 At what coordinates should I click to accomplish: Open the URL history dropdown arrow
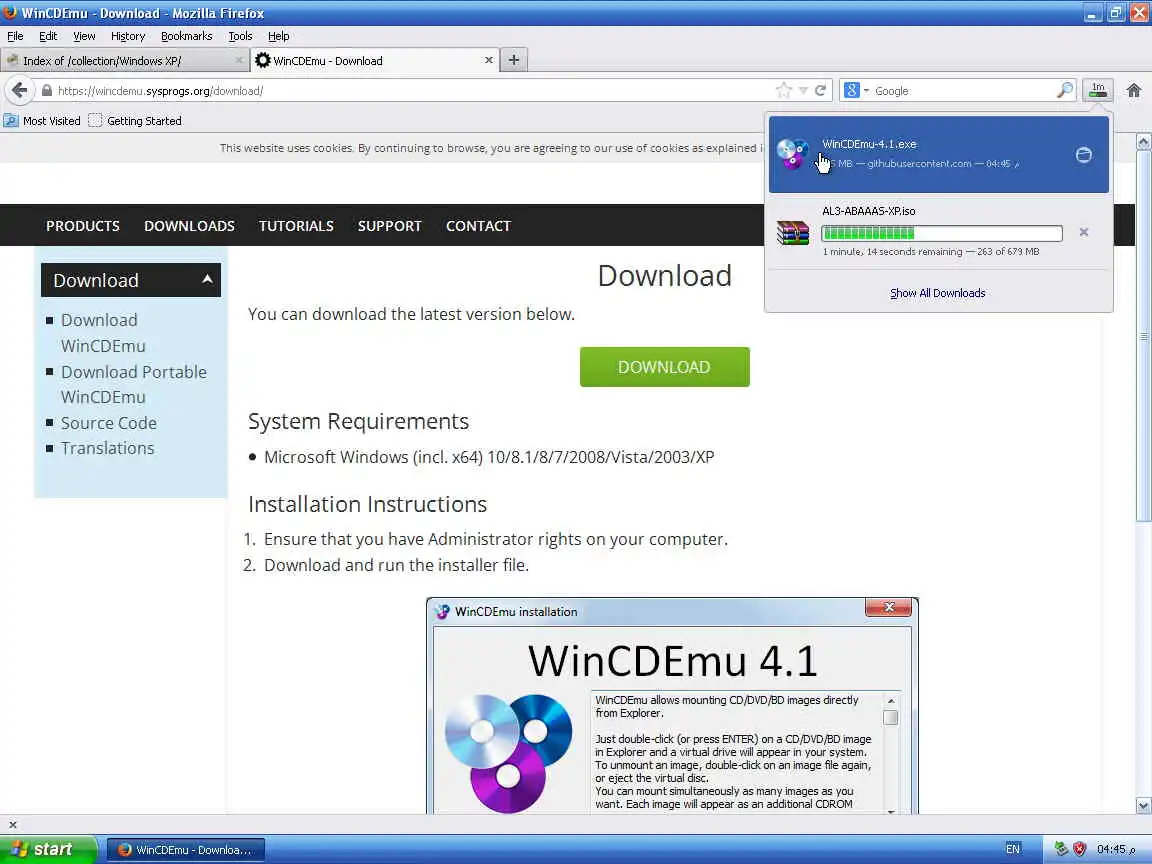pos(803,91)
